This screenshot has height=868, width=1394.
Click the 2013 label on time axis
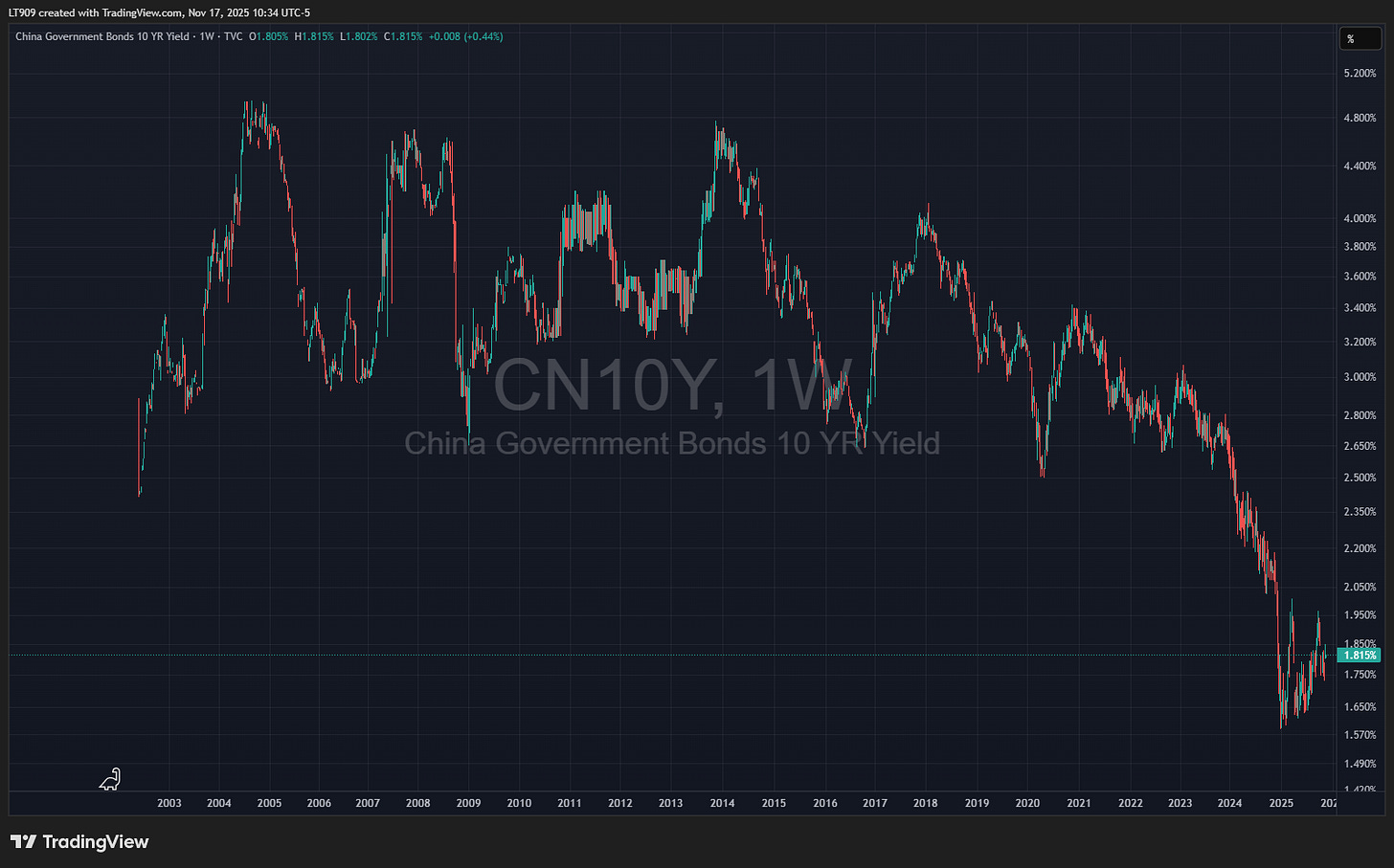coord(670,803)
